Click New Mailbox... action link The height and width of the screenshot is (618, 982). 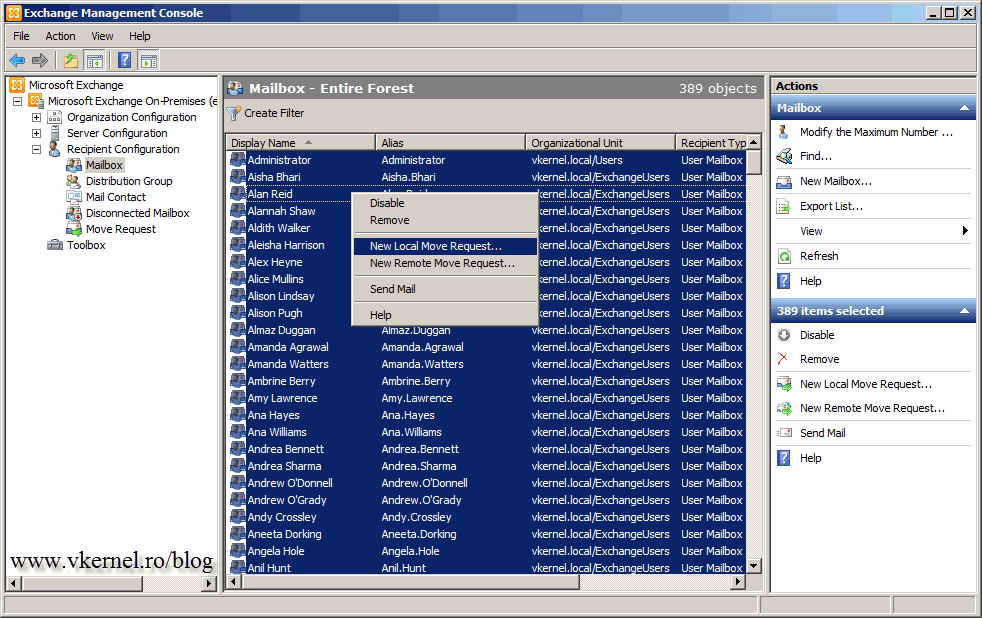tap(835, 182)
